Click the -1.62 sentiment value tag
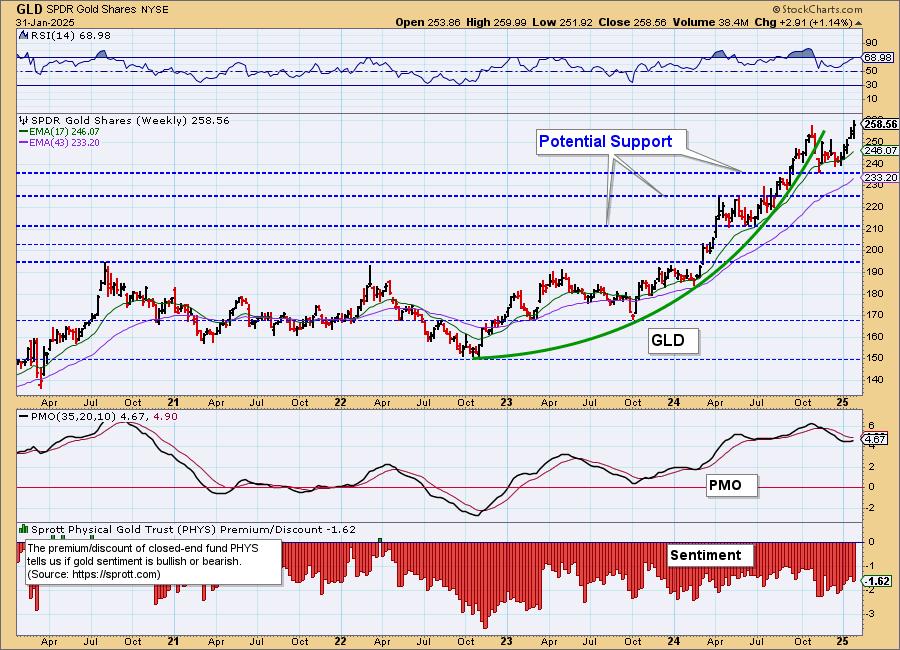Screen dimensions: 900x650 pyautogui.click(x=878, y=581)
